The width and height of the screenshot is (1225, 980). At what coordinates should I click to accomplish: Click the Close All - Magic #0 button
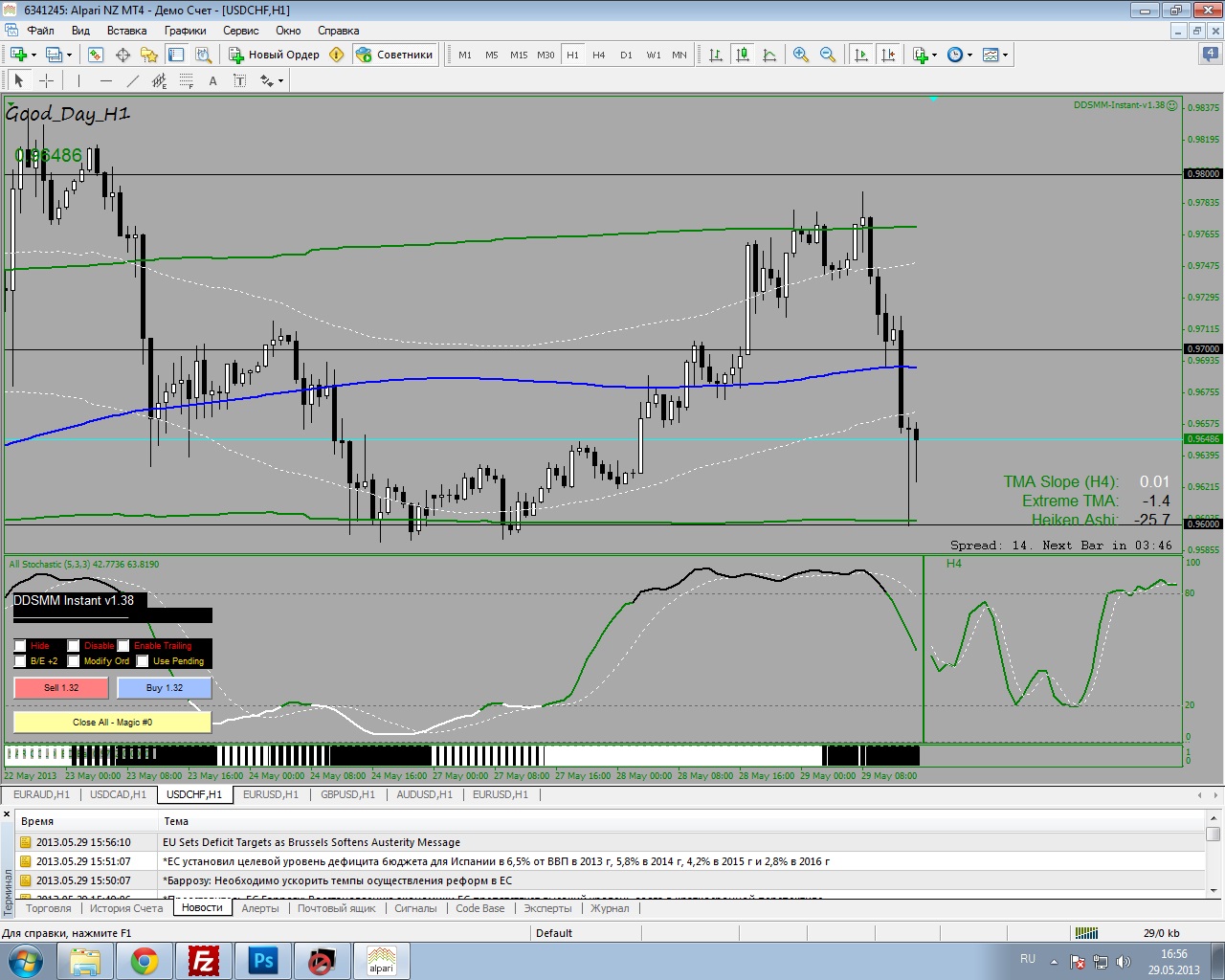[112, 722]
